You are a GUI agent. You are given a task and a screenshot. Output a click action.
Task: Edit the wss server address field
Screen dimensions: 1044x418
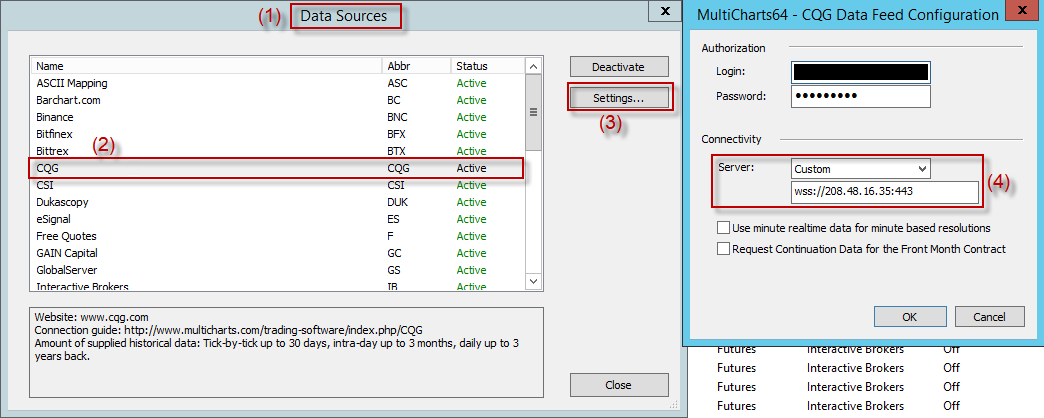click(885, 192)
